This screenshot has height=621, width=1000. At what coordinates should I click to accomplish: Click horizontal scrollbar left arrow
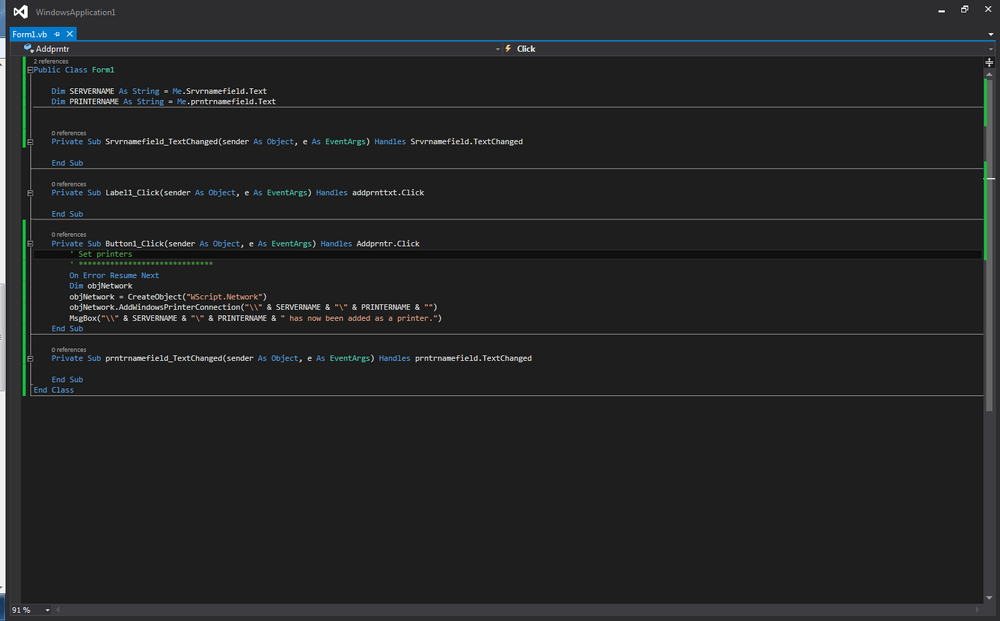point(58,610)
